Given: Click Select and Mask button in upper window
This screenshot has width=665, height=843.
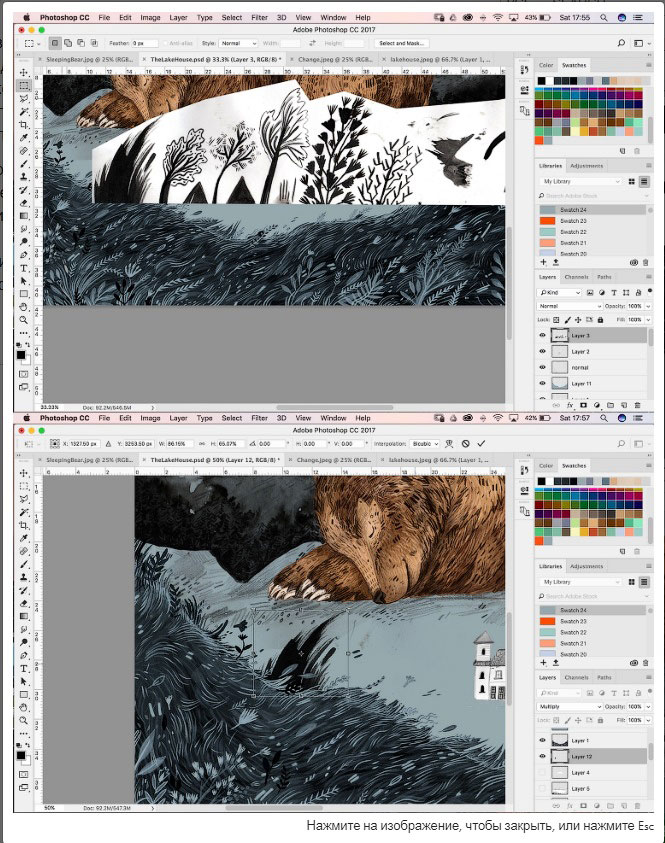Looking at the screenshot, I should point(401,43).
